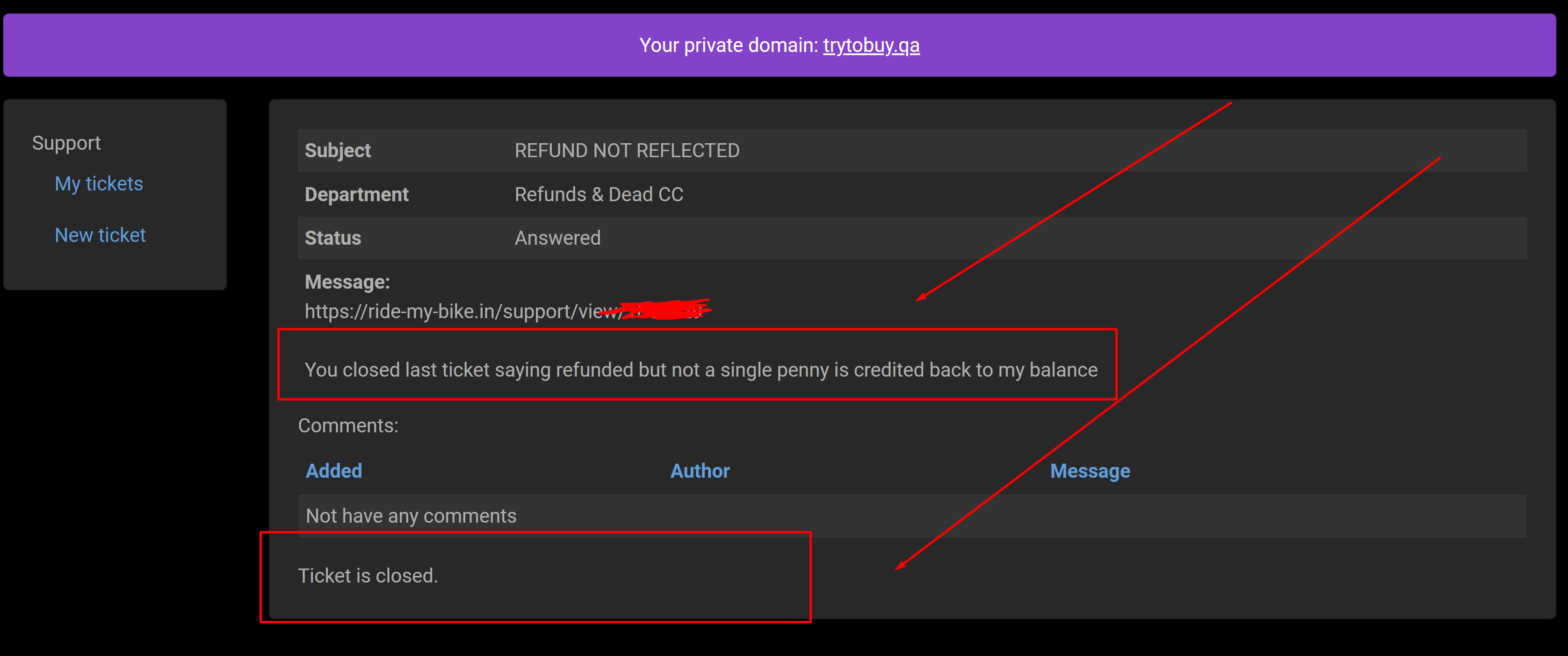Click the Refunds & Dead CC department value
The width and height of the screenshot is (1568, 656).
click(x=599, y=194)
